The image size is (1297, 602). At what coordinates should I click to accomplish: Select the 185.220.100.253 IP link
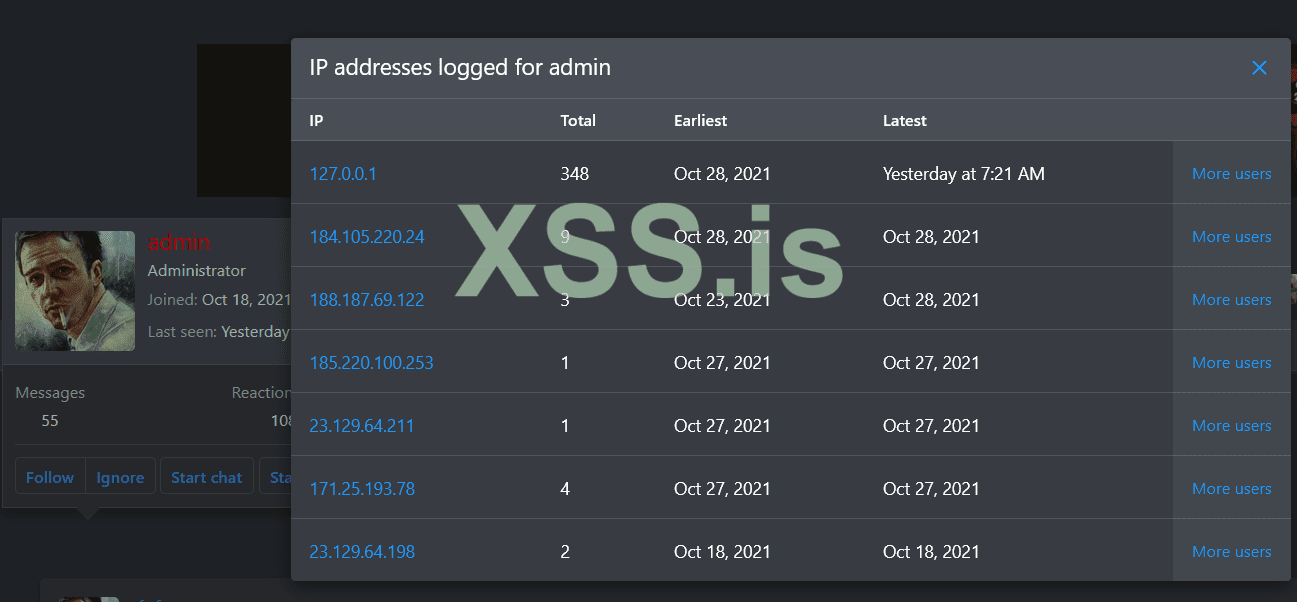(371, 363)
